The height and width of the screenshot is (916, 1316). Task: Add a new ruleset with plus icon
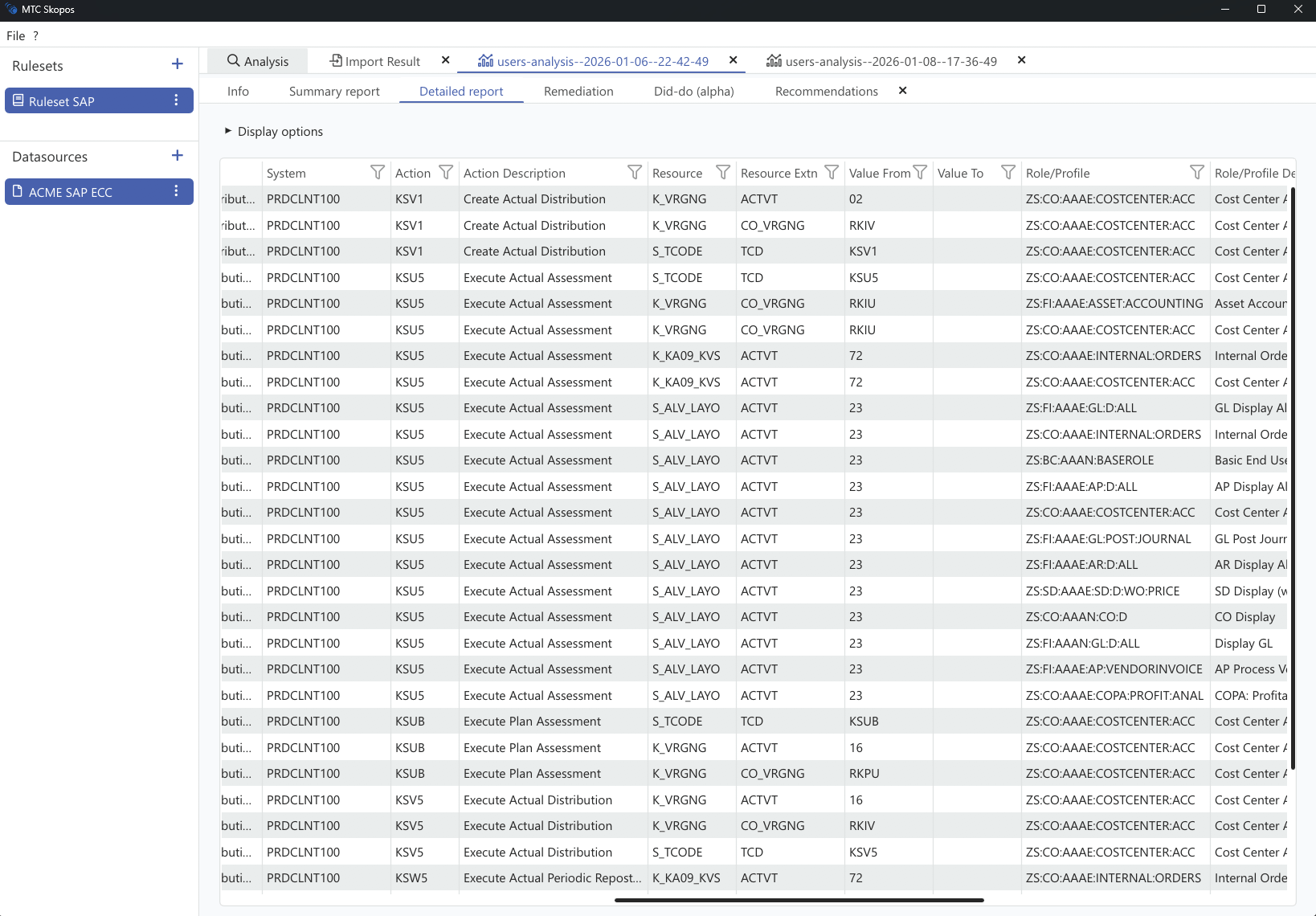click(x=178, y=64)
